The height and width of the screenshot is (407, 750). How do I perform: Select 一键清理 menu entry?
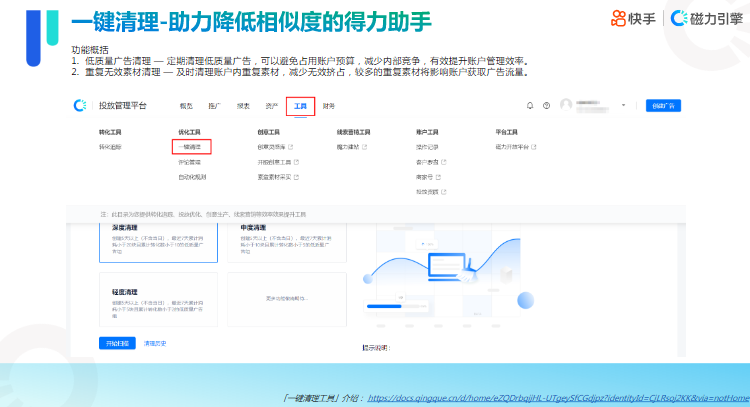[x=191, y=147]
